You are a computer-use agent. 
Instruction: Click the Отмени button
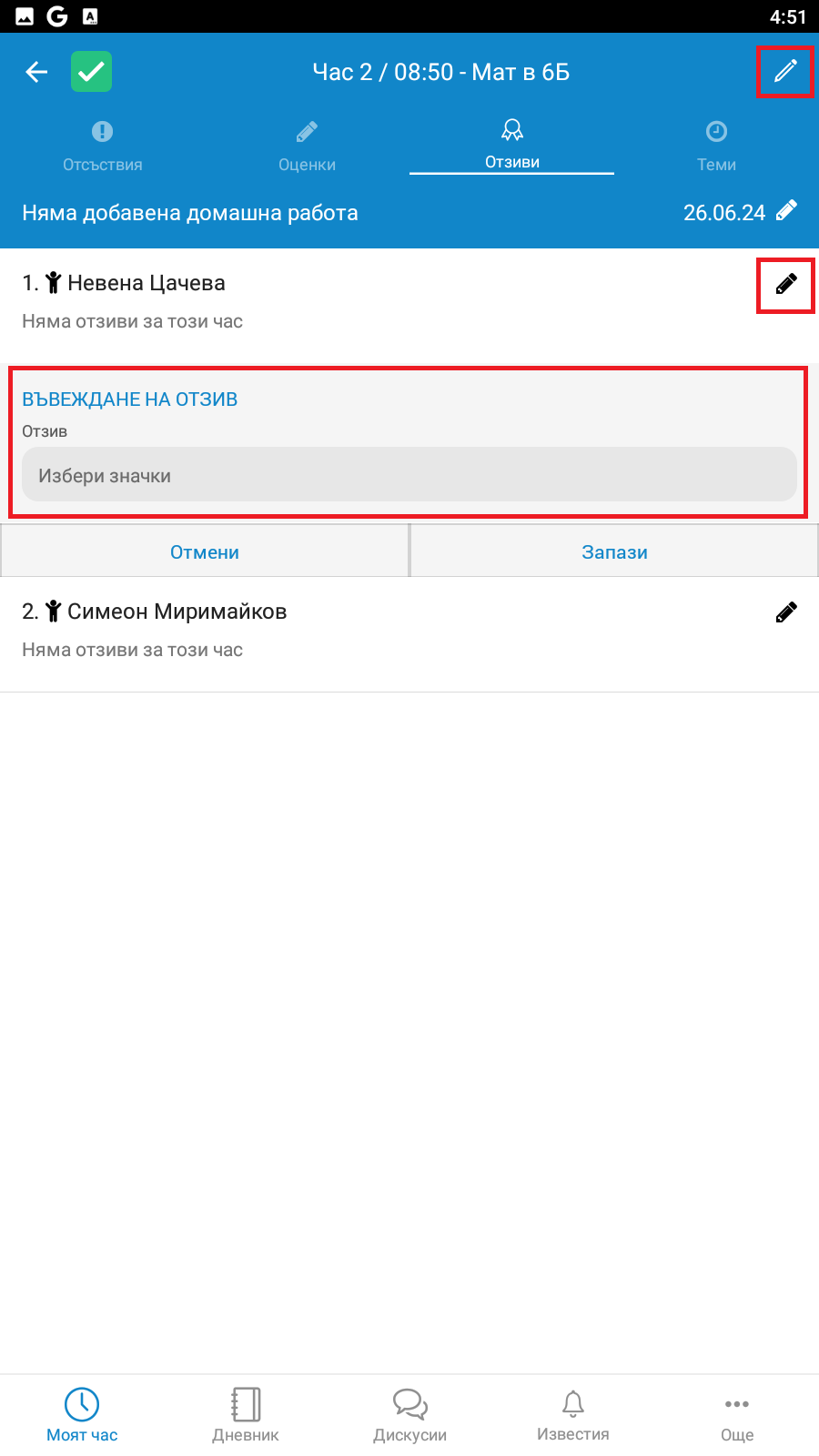(x=205, y=551)
